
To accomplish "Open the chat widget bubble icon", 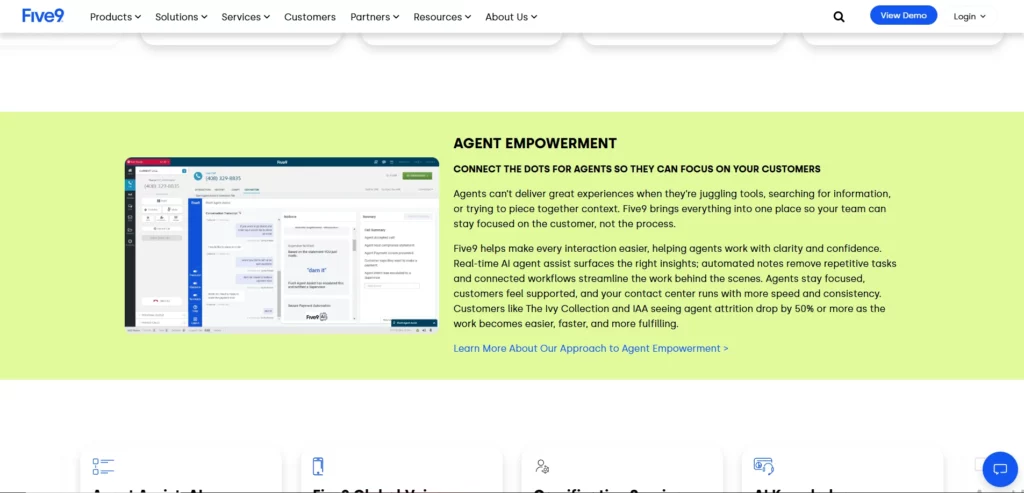I will click(x=1000, y=469).
